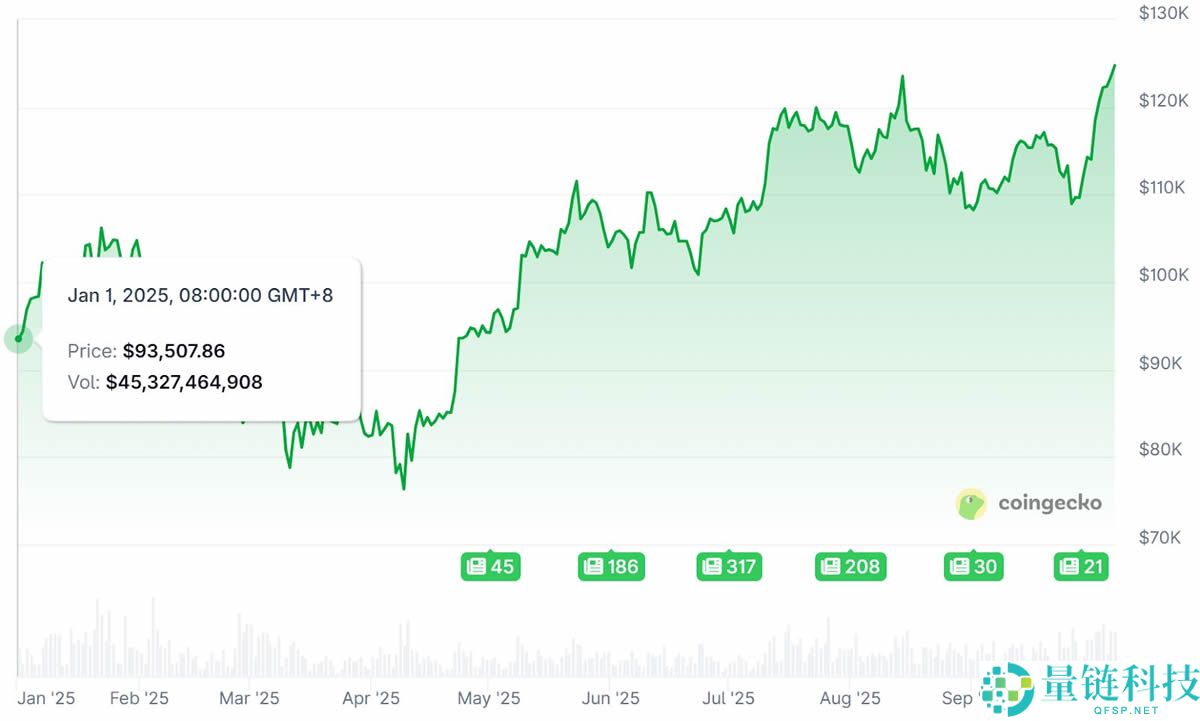The image size is (1200, 721).
Task: Click the CoinGecko gecko logo
Action: (x=972, y=504)
